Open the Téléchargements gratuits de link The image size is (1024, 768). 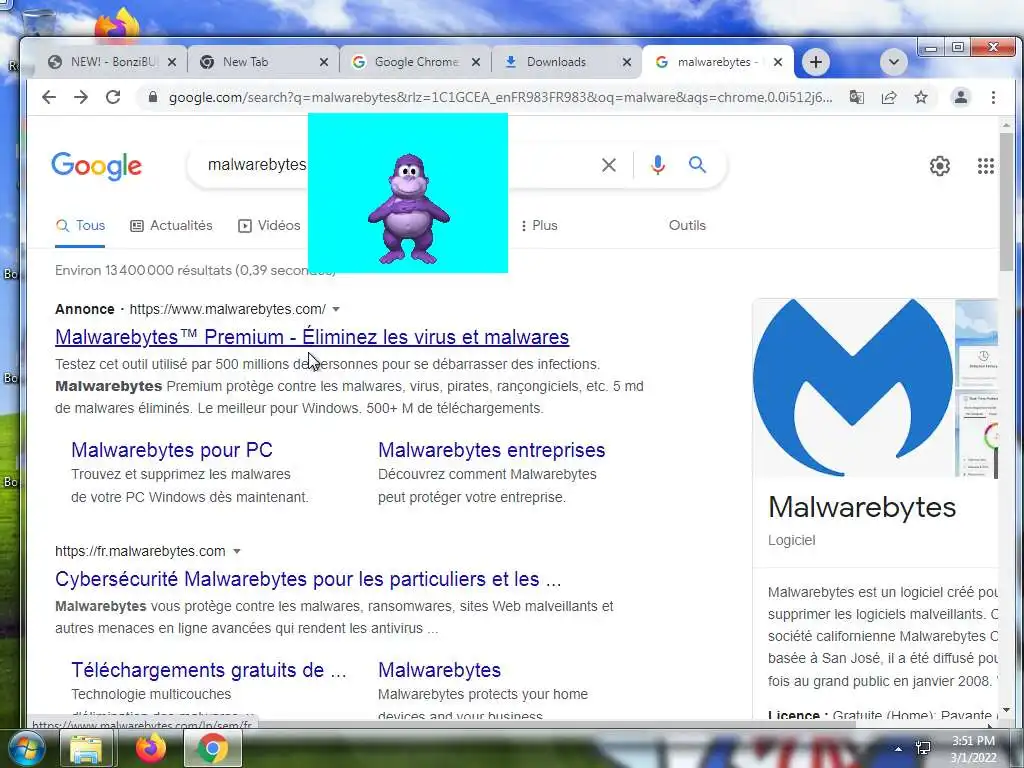coord(209,670)
